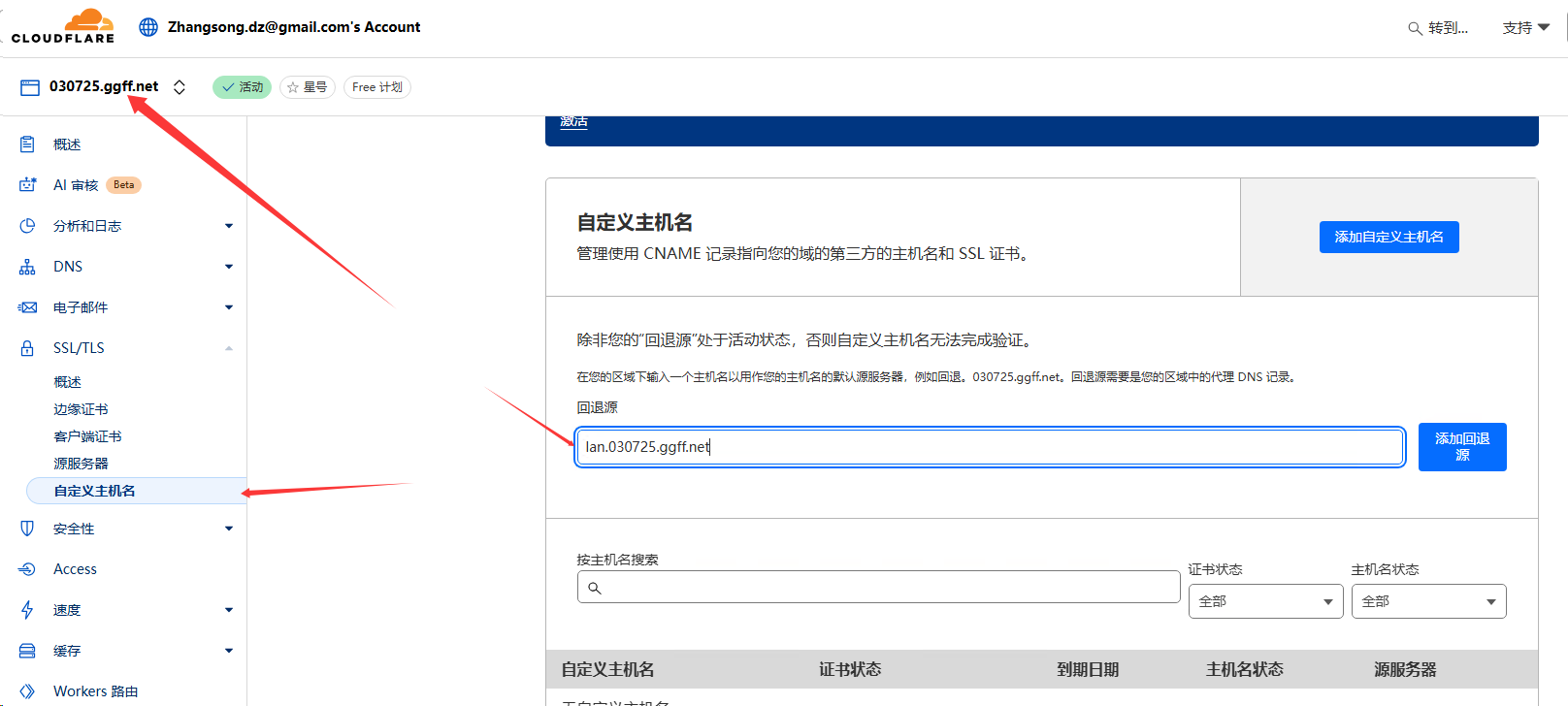The image size is (1568, 706).
Task: Click the globe icon beside account name
Action: point(148,27)
